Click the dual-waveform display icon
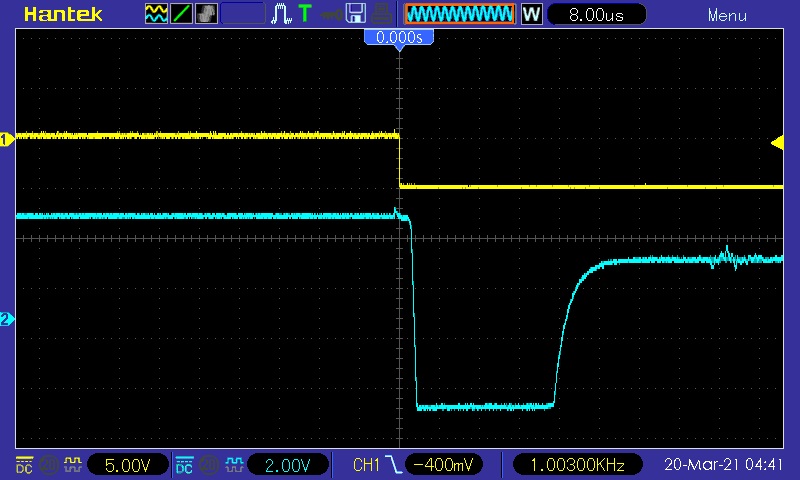This screenshot has width=800, height=480. 157,14
